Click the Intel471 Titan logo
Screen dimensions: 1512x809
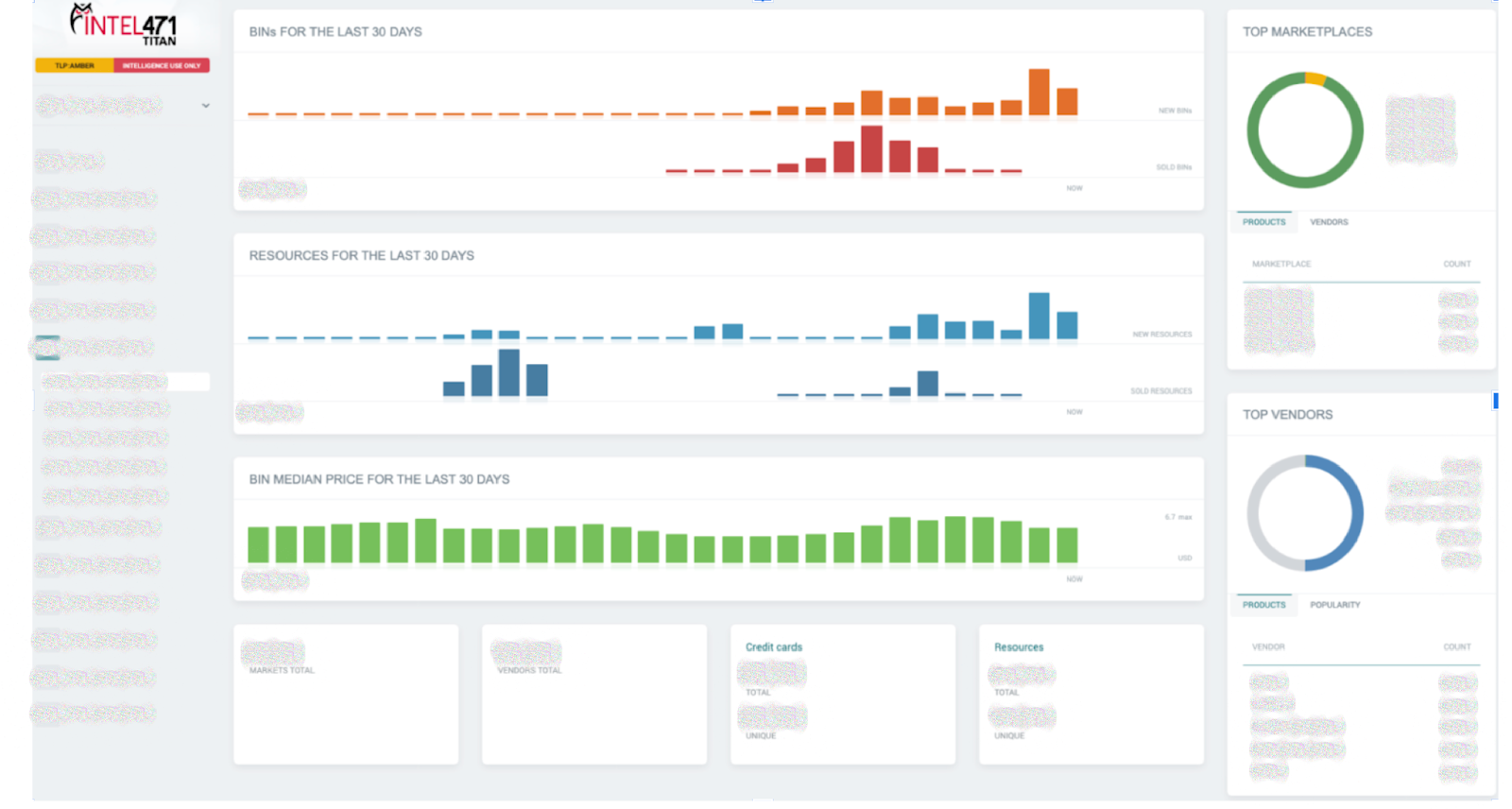tap(123, 25)
